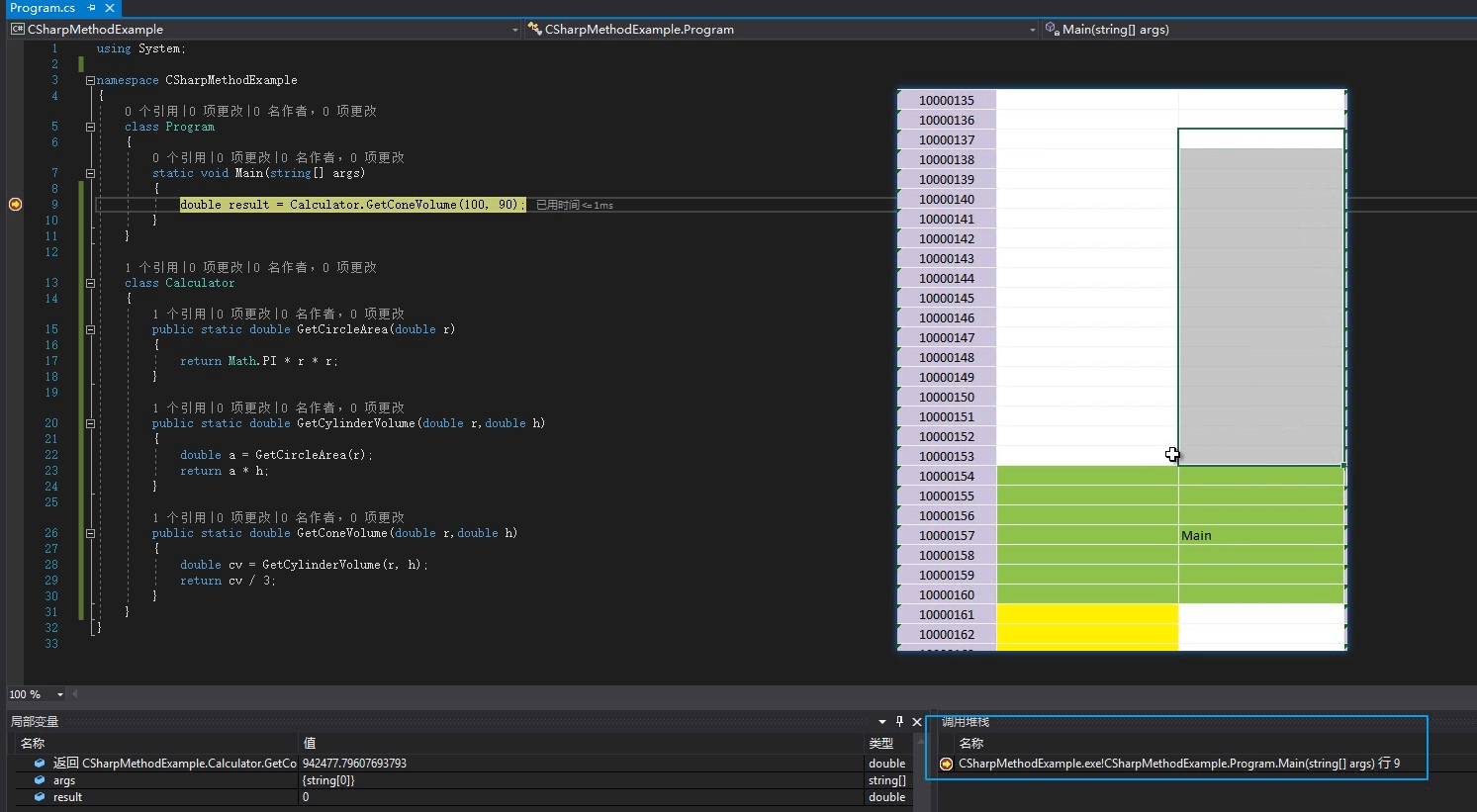Pin the Program.cs tab
The height and width of the screenshot is (812, 1477).
91,8
